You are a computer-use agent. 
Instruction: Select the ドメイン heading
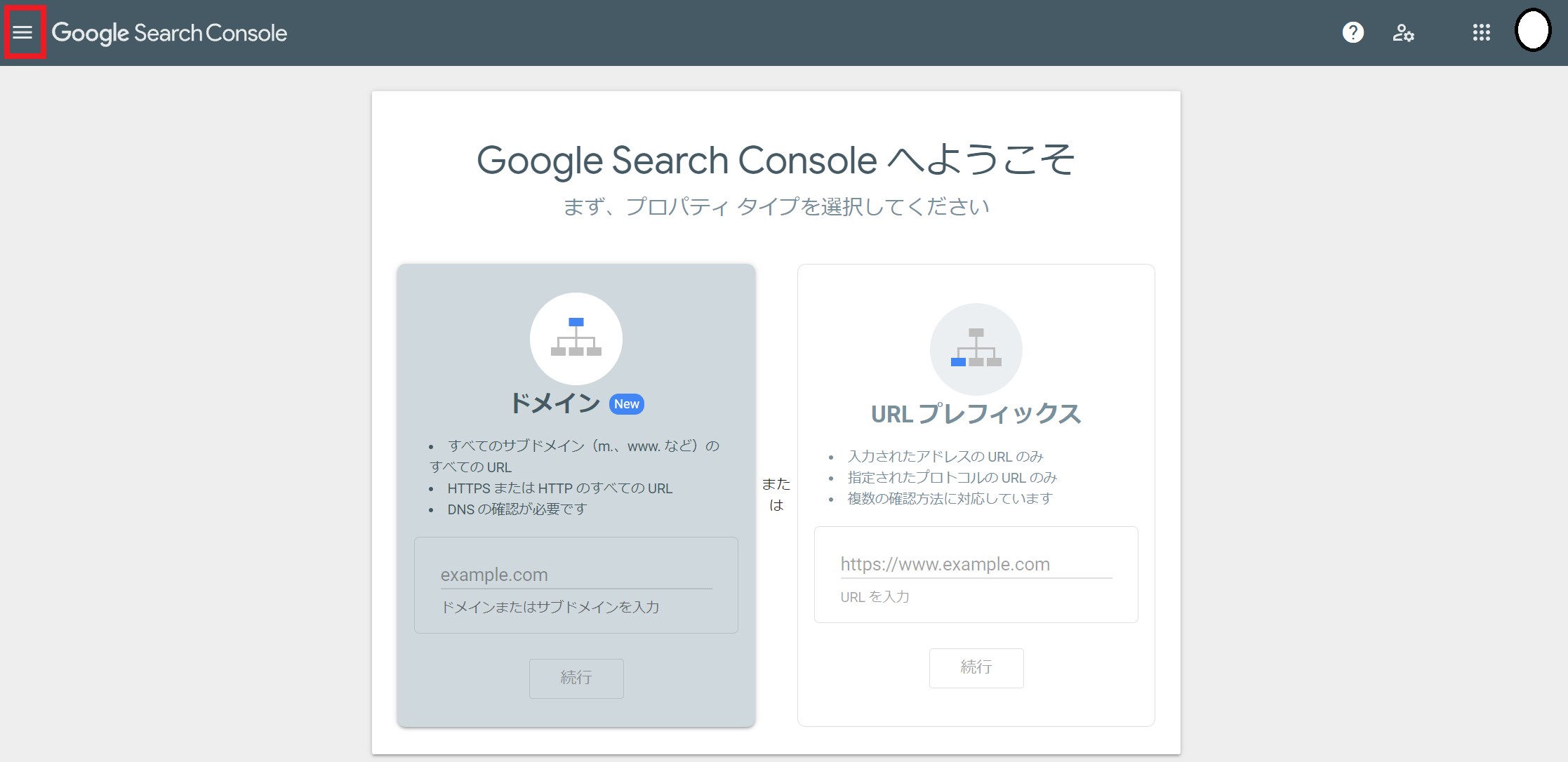pyautogui.click(x=554, y=403)
